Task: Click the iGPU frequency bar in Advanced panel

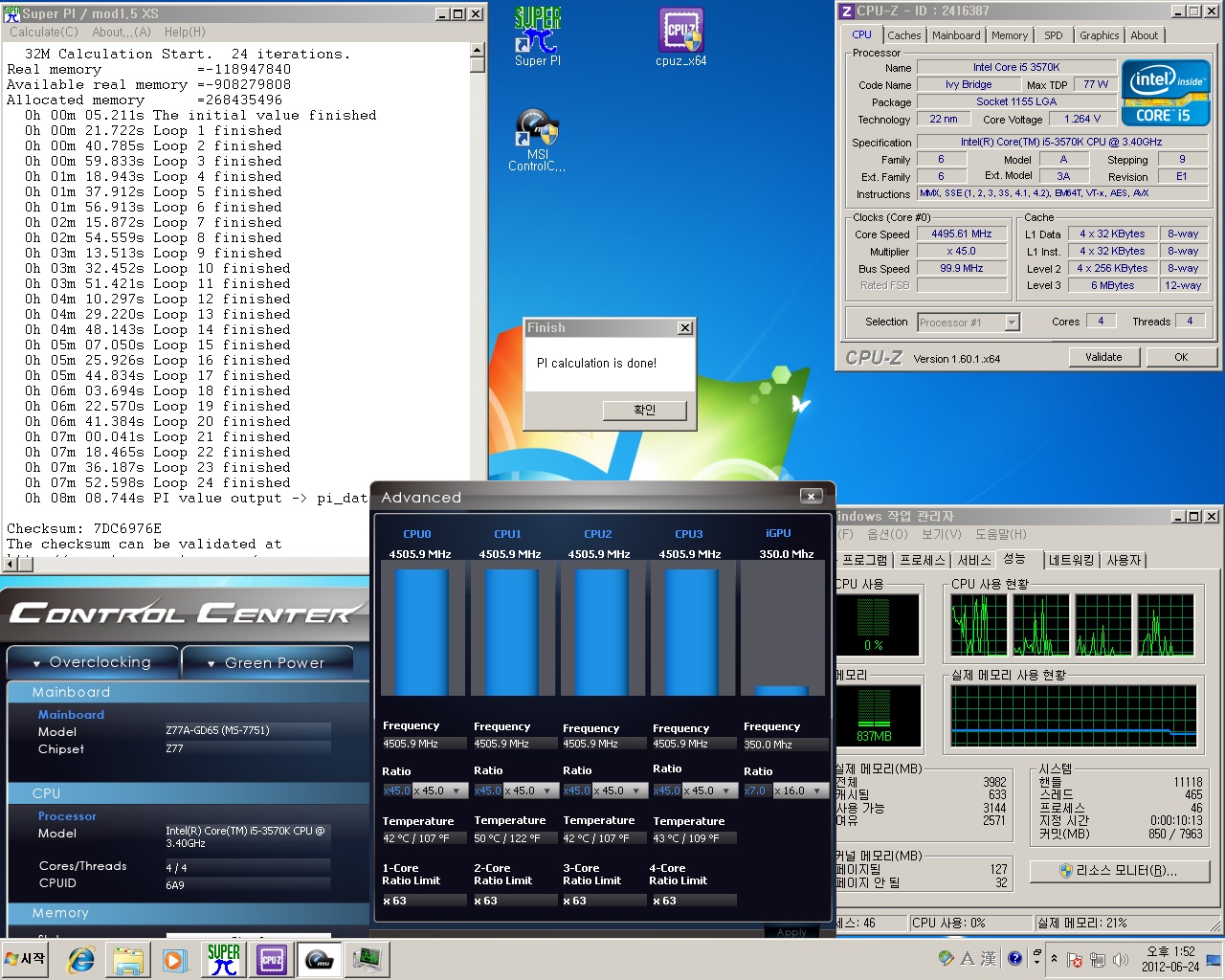Action: [x=782, y=691]
